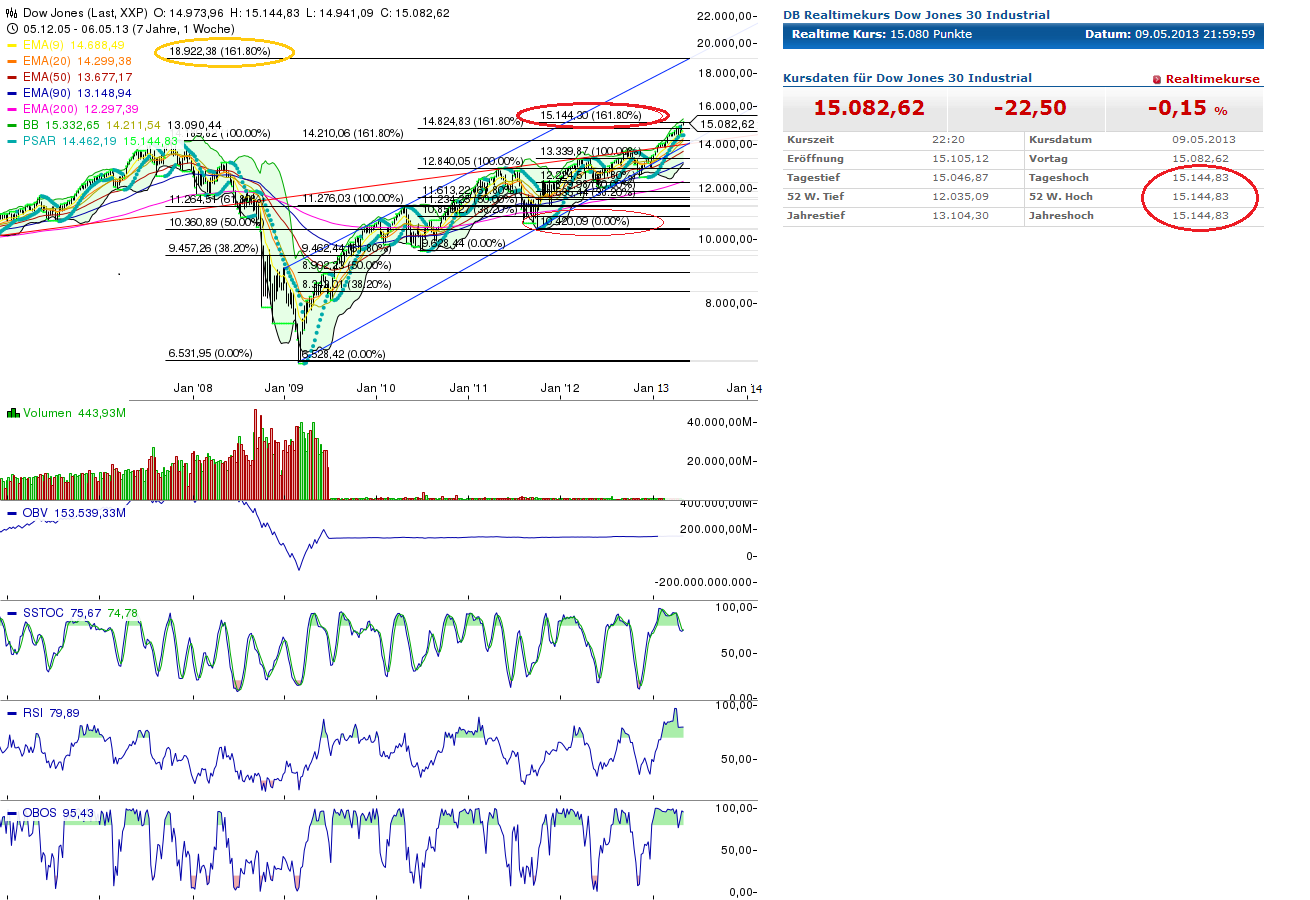Image resolution: width=1310 pixels, height=900 pixels.
Task: Click the current price flag on chart axis
Action: tap(726, 125)
